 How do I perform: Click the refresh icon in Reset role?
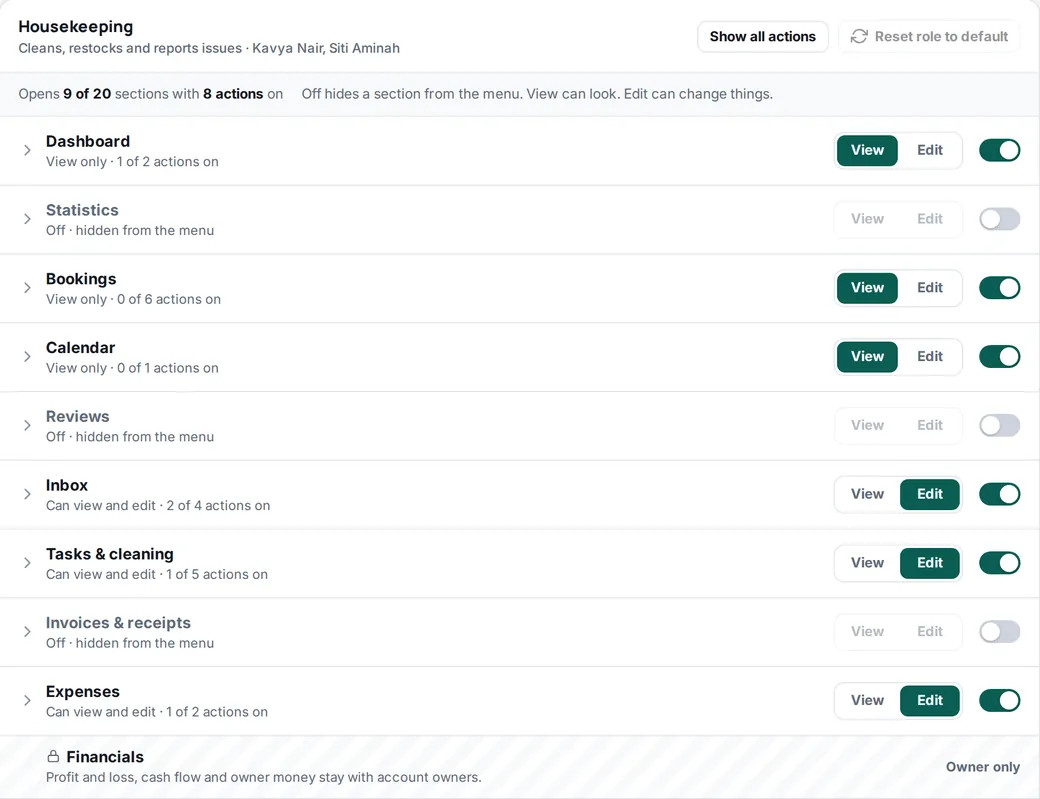click(859, 36)
